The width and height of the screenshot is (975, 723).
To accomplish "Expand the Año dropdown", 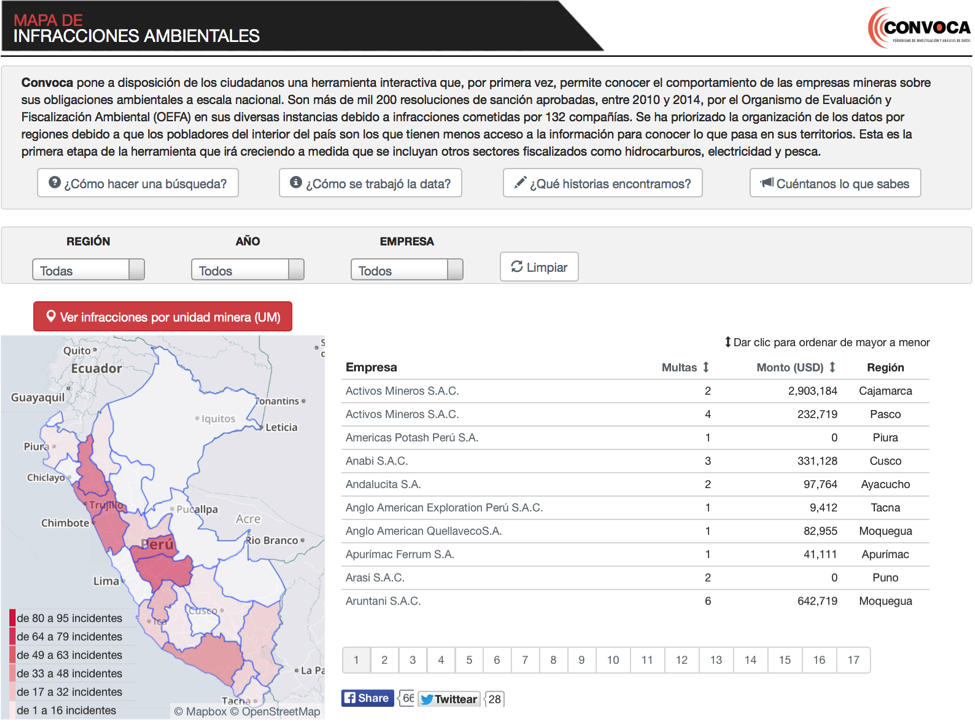I will click(x=247, y=270).
